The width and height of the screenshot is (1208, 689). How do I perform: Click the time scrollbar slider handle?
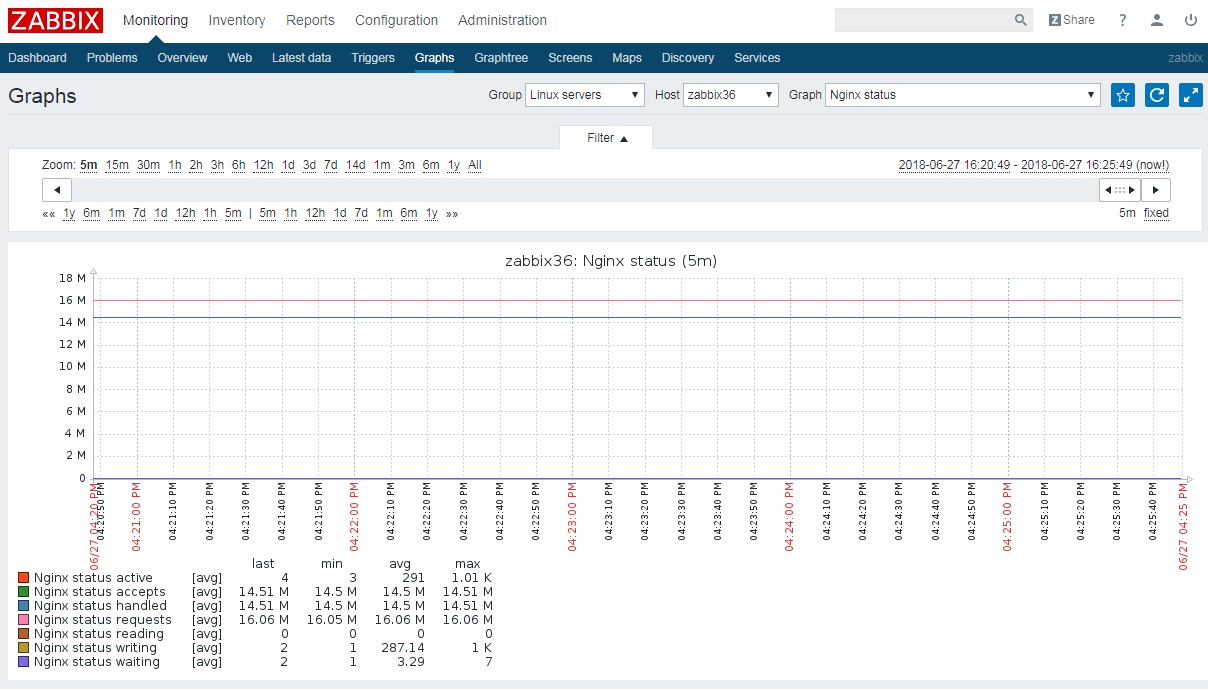coord(1120,190)
